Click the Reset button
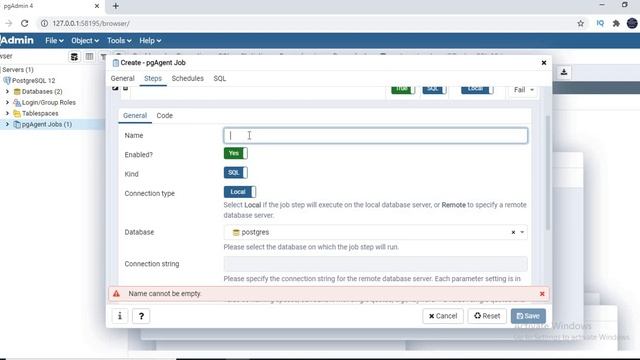640x360 pixels. [487, 316]
